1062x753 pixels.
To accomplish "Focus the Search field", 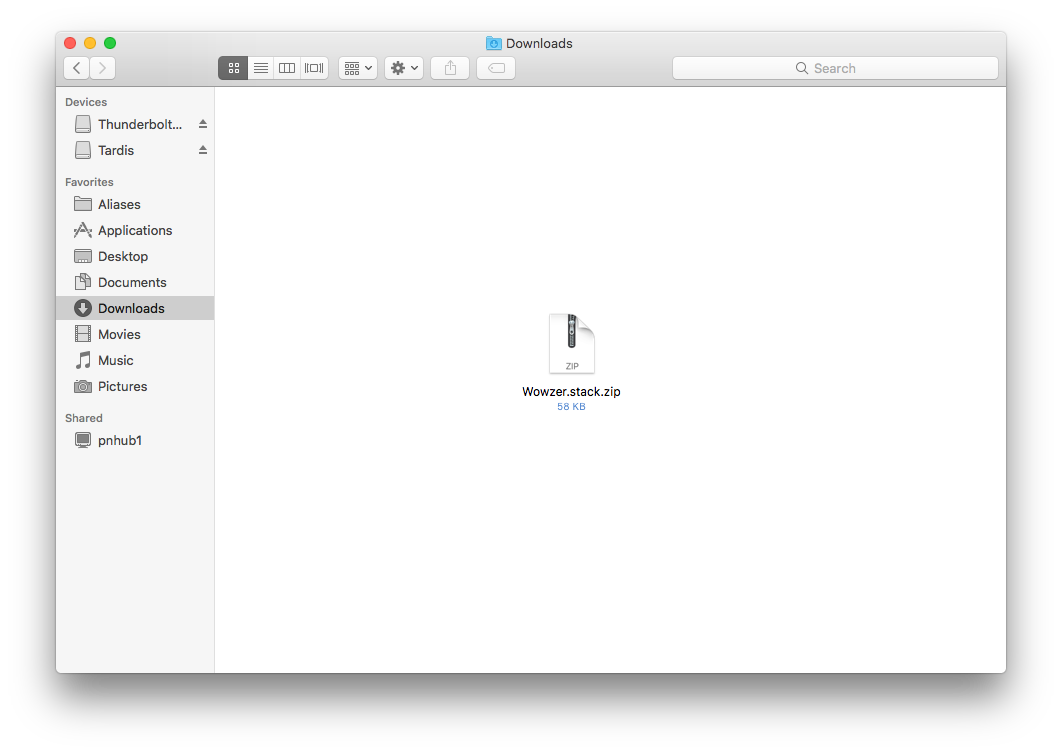I will (x=835, y=68).
